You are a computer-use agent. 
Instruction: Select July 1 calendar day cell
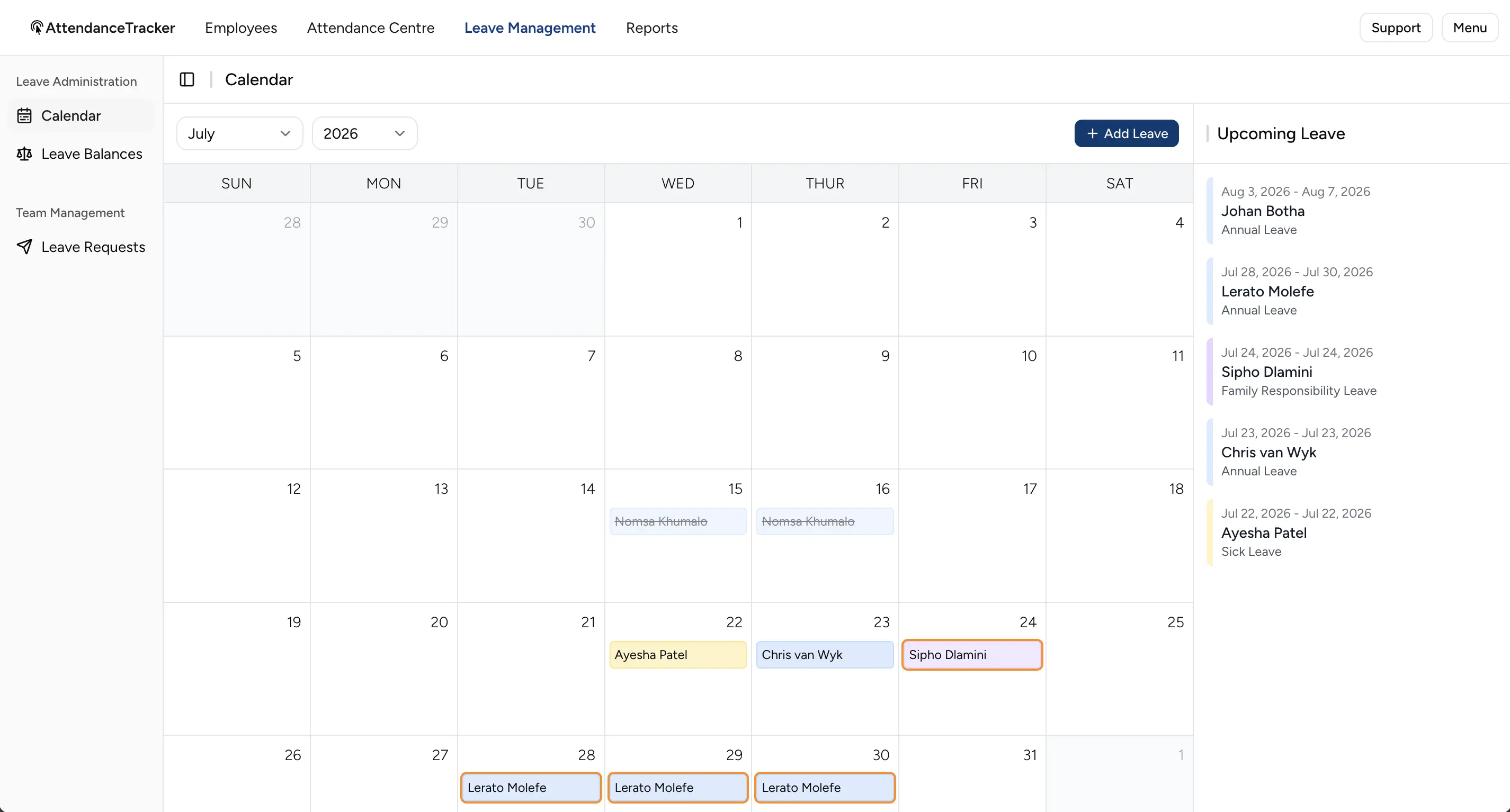tap(678, 269)
